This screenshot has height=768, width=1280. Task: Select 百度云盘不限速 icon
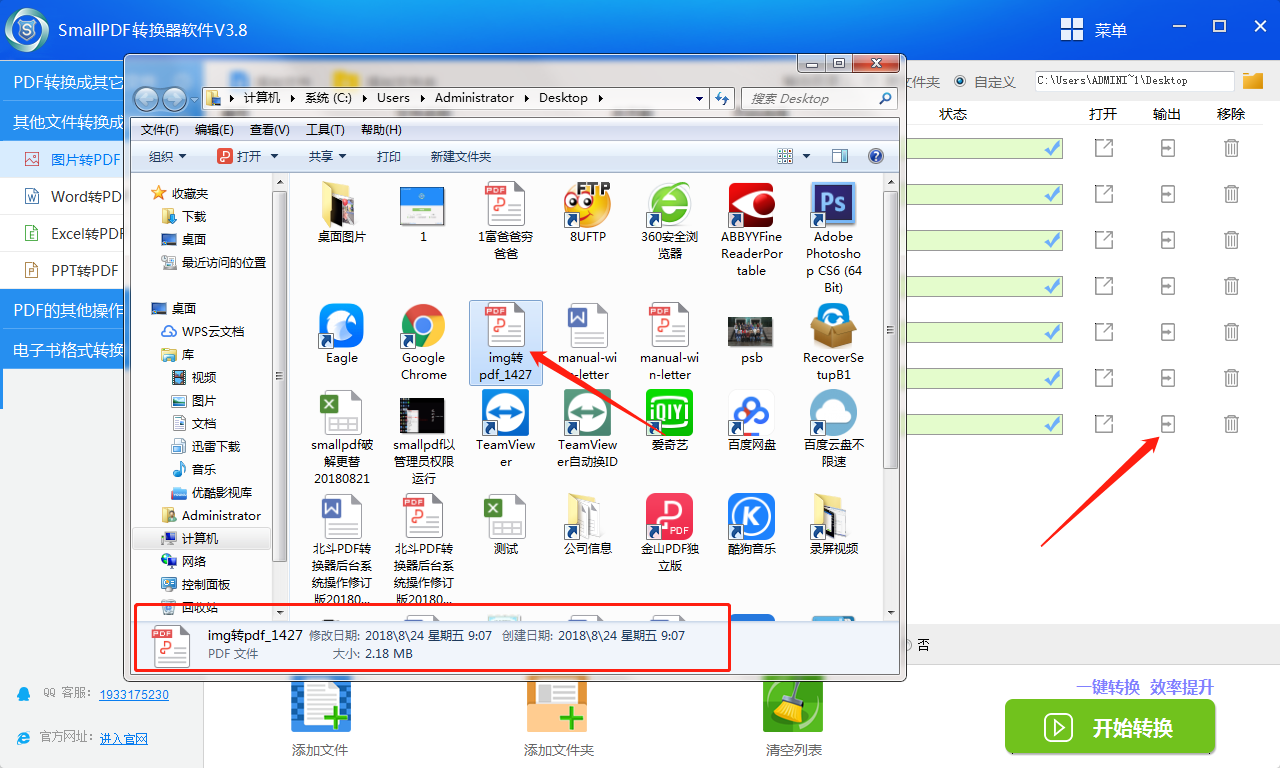pyautogui.click(x=833, y=429)
